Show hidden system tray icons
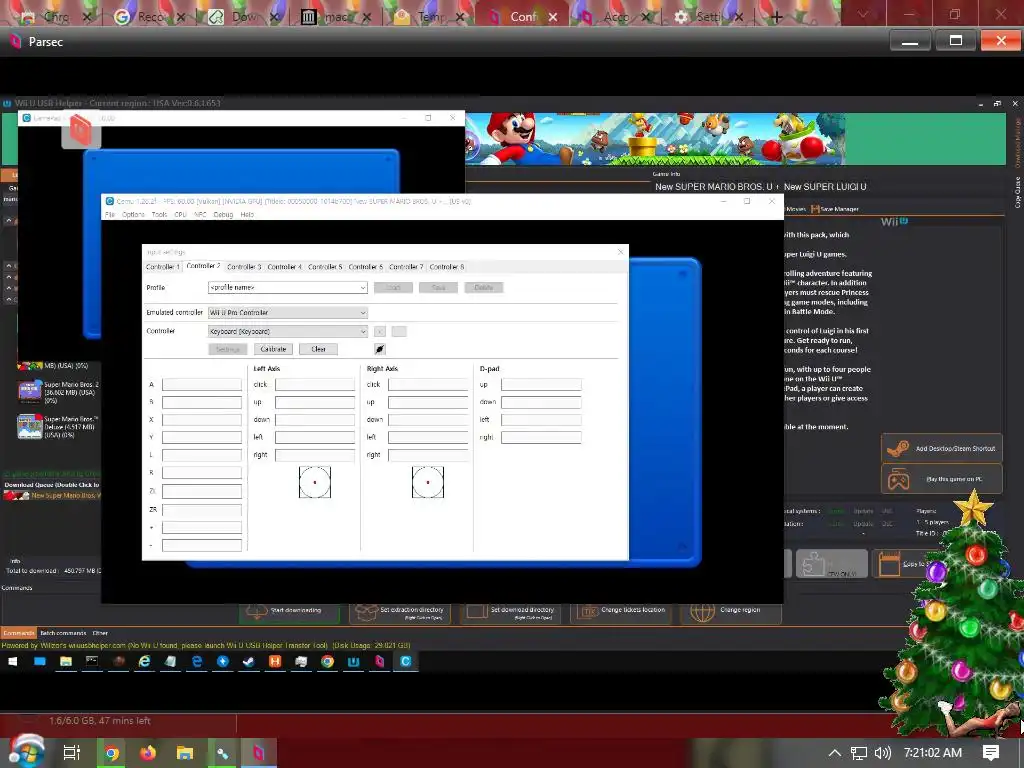The image size is (1024, 768). pyautogui.click(x=835, y=753)
